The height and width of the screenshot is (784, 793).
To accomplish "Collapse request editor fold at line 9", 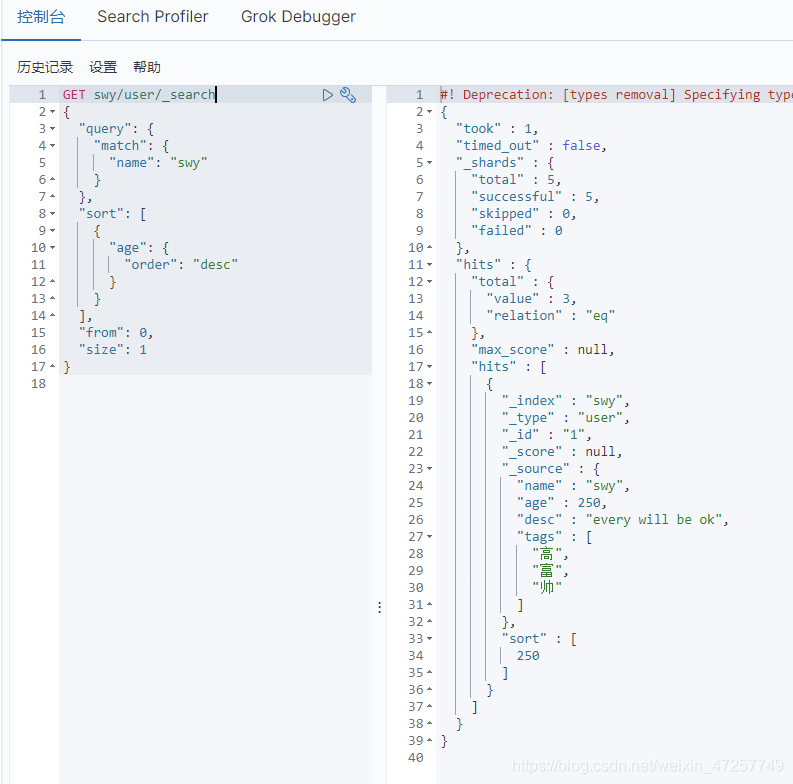I will pos(53,231).
